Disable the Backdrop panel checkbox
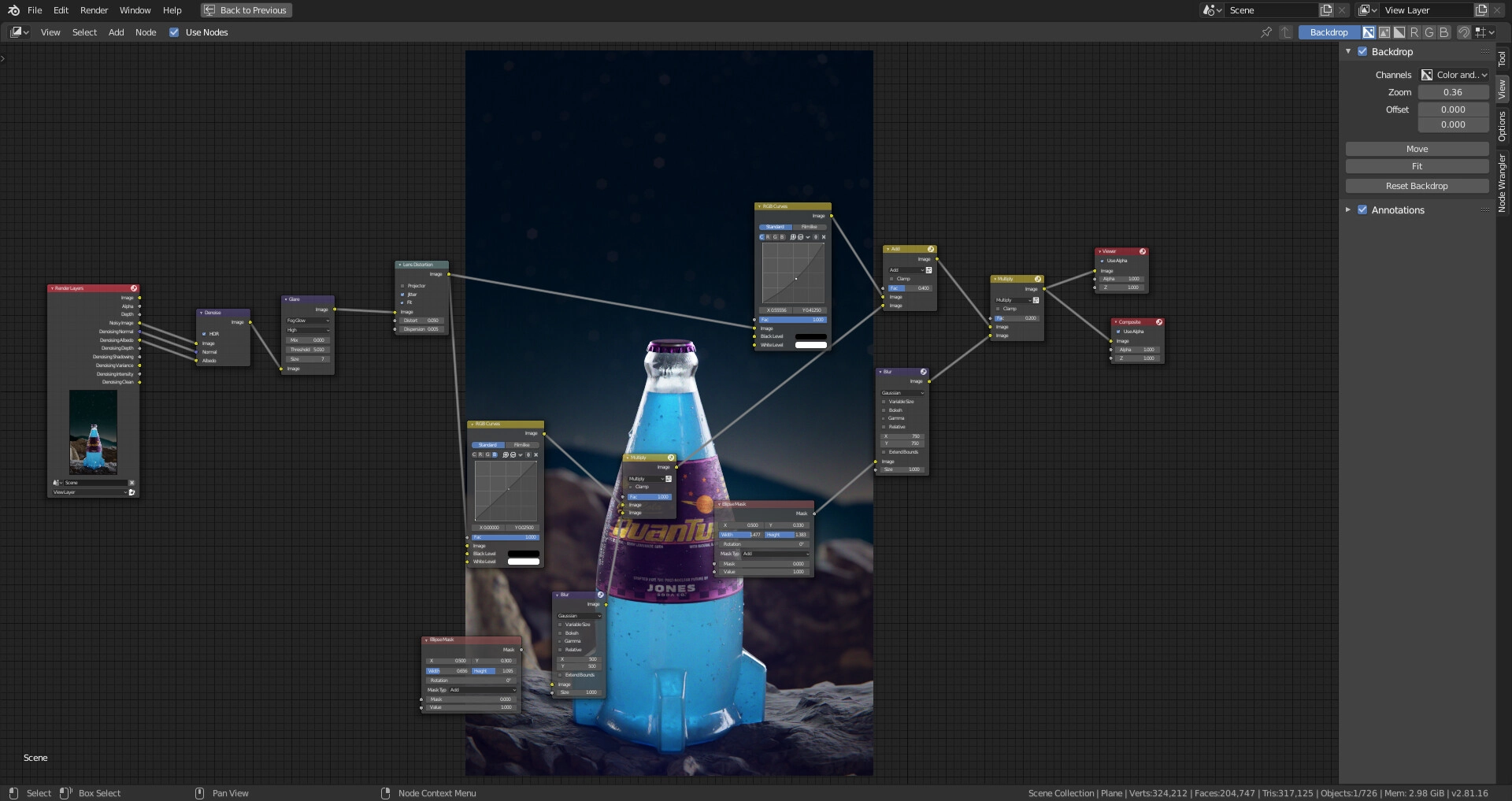 (x=1362, y=52)
